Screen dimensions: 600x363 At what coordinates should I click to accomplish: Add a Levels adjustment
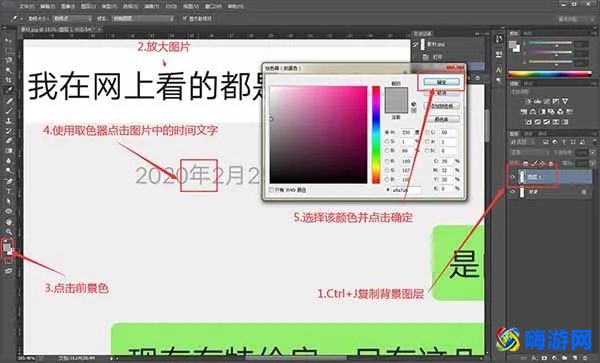pyautogui.click(x=538, y=101)
